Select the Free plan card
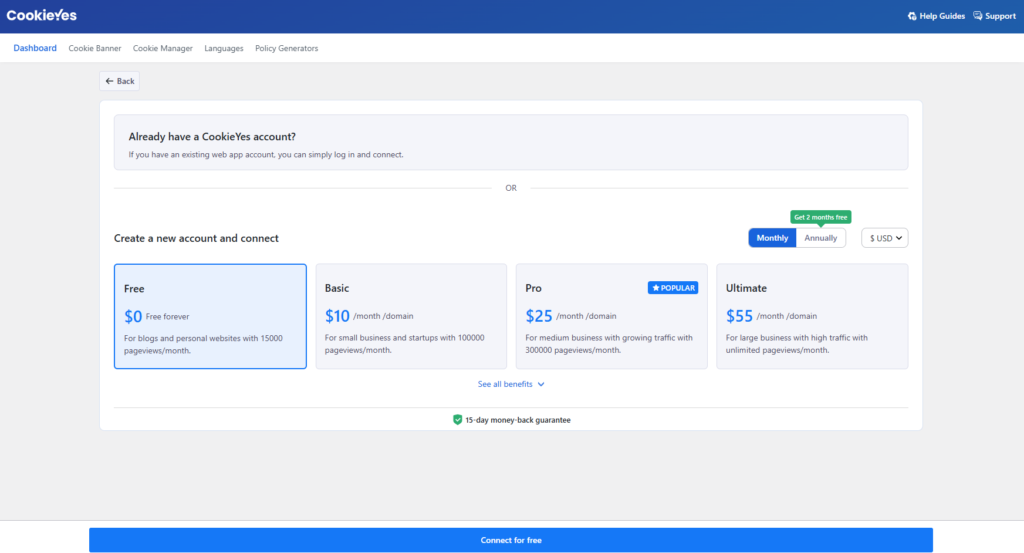The width and height of the screenshot is (1024, 553). 210,317
